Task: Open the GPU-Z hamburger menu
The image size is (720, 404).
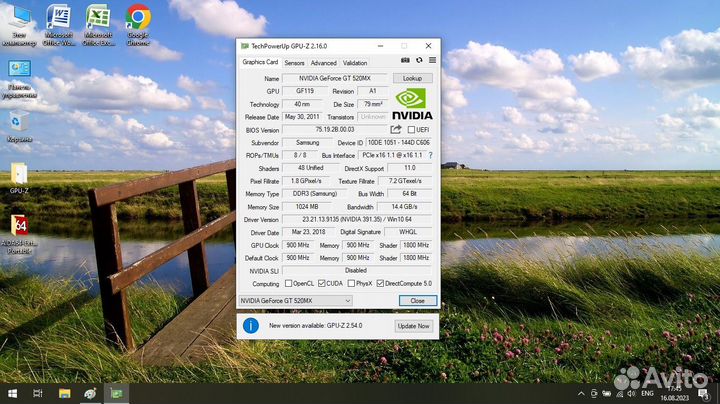Action: click(433, 60)
